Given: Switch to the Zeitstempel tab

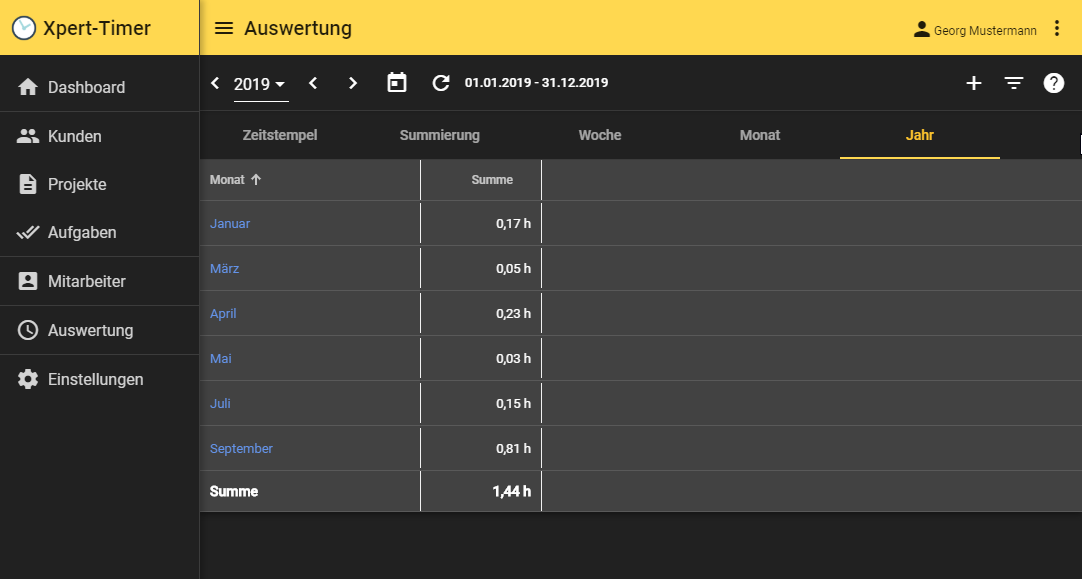Looking at the screenshot, I should pyautogui.click(x=280, y=135).
